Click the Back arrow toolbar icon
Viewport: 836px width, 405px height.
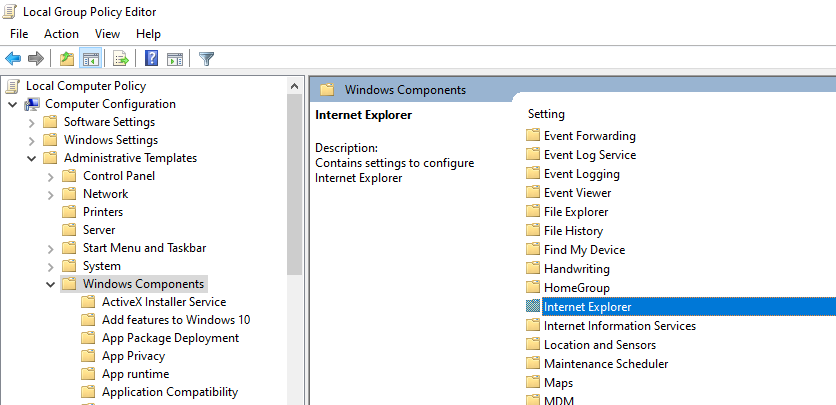[x=13, y=59]
